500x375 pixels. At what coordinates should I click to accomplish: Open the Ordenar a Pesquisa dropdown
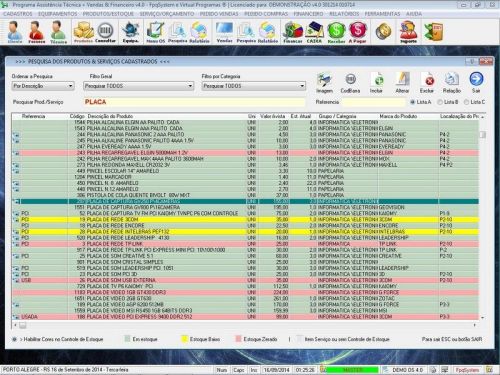(x=43, y=86)
